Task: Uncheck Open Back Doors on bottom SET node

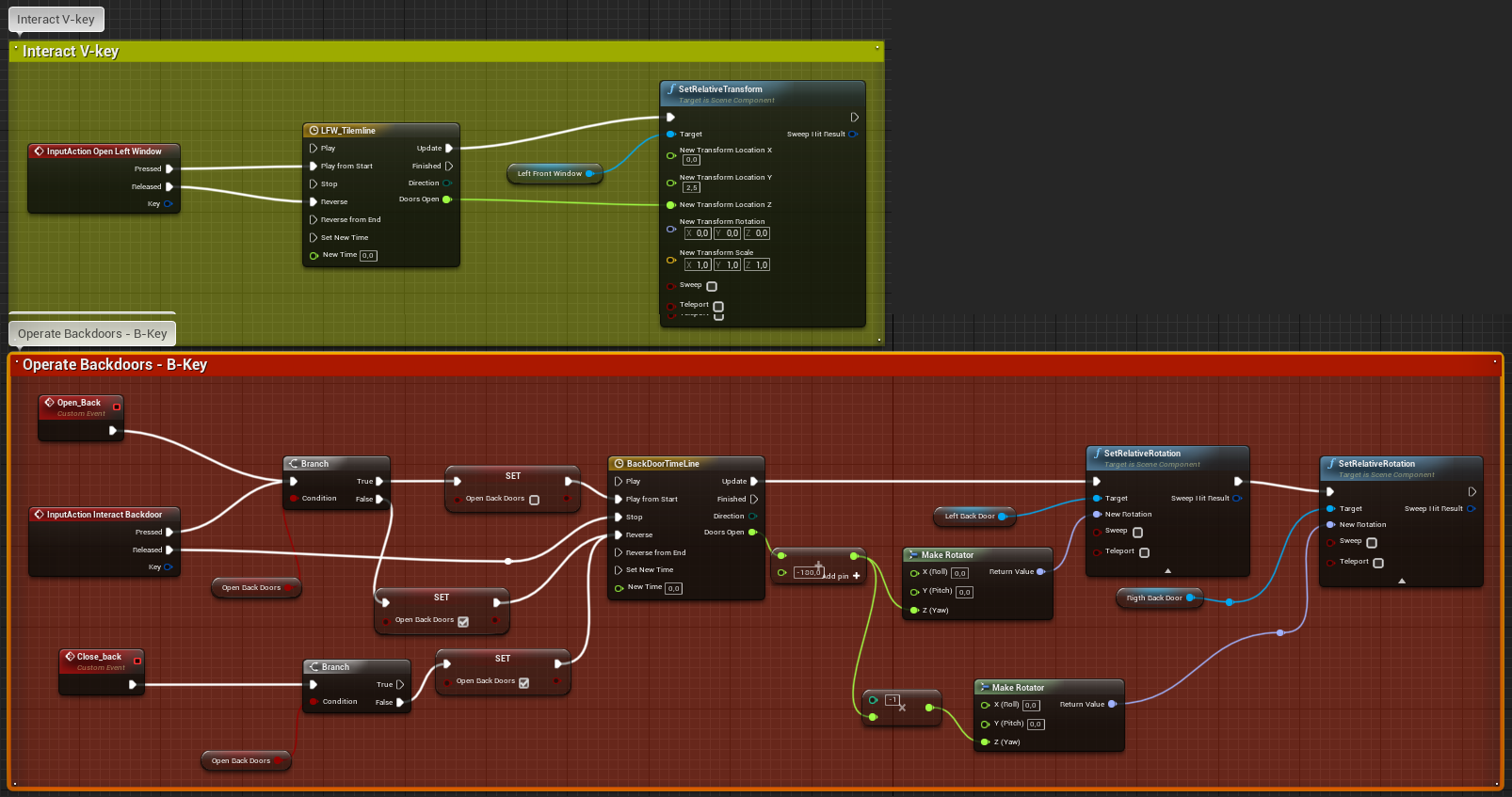Action: point(524,682)
